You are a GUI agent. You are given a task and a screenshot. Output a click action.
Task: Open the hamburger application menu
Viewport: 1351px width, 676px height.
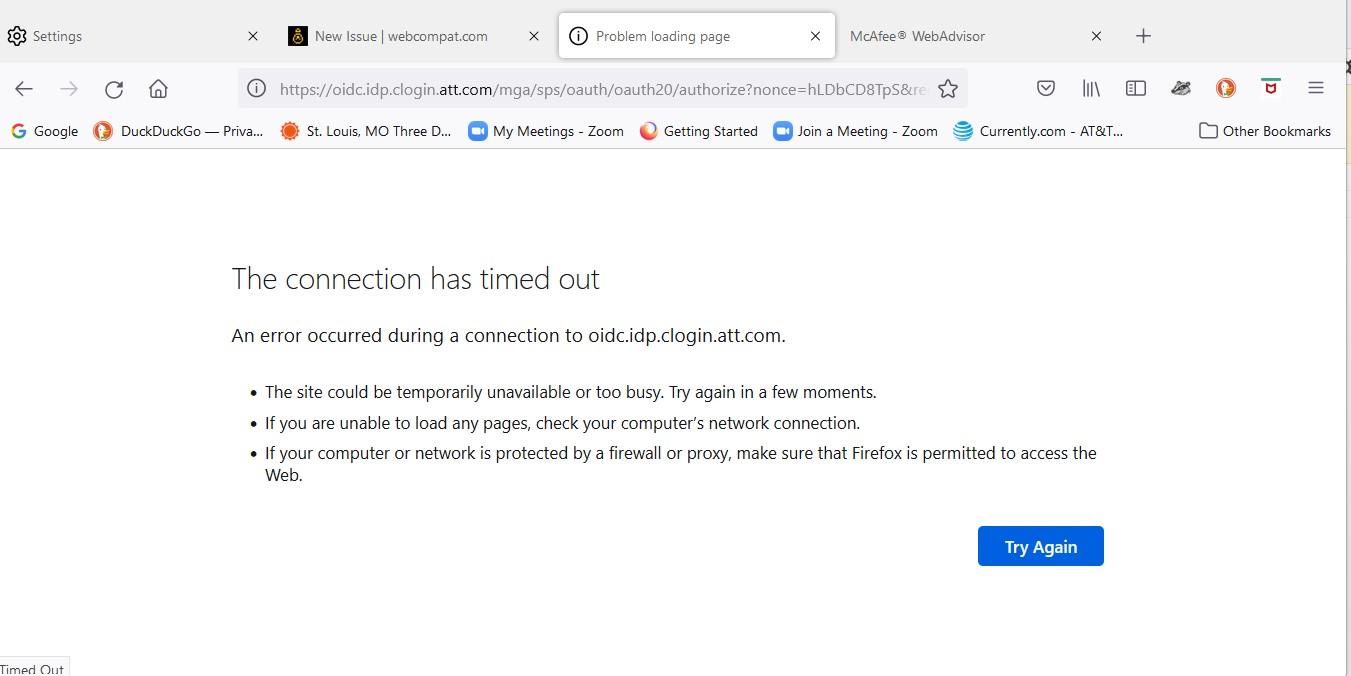(x=1316, y=88)
